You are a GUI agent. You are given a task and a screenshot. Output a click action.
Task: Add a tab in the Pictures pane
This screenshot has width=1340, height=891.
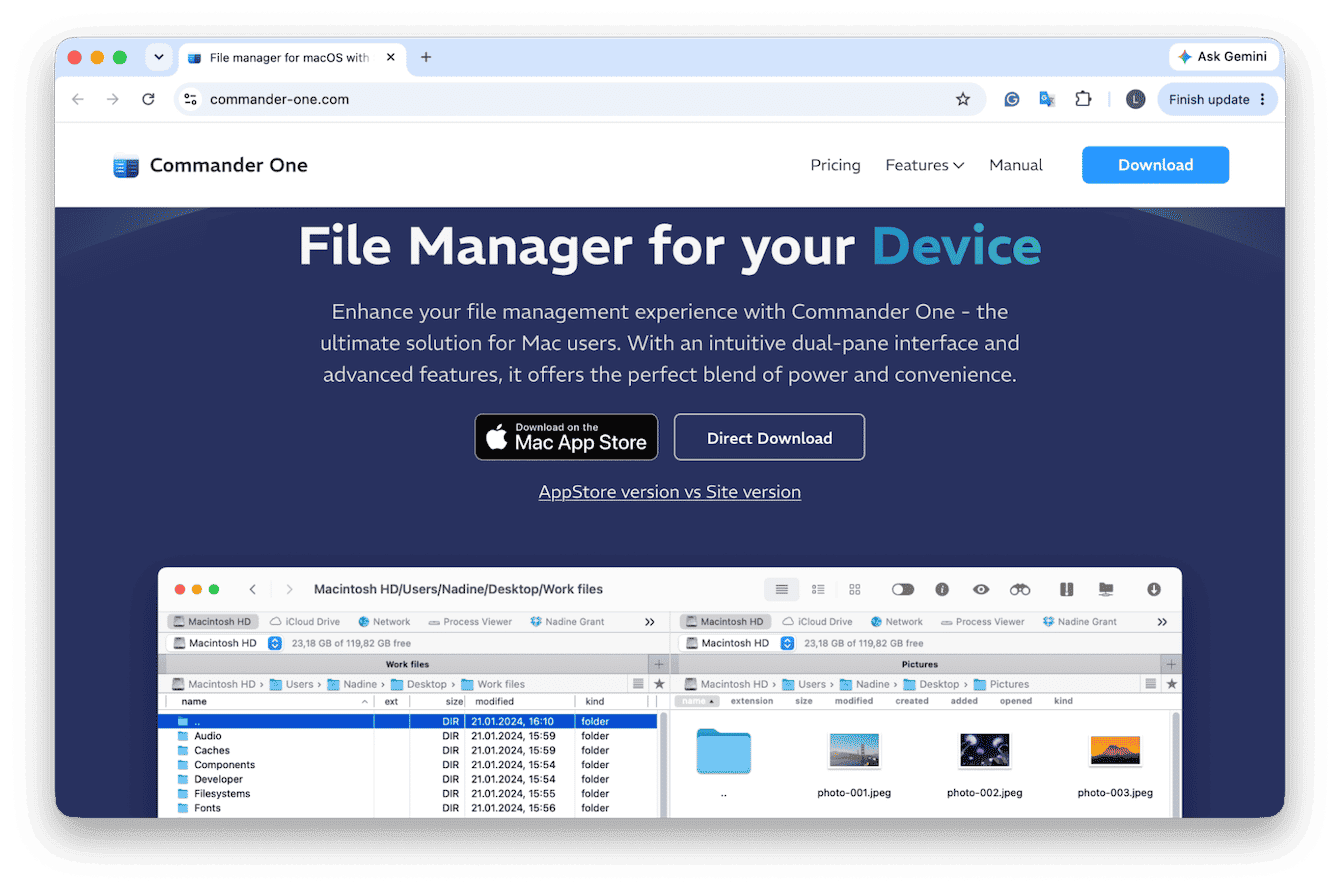1171,664
